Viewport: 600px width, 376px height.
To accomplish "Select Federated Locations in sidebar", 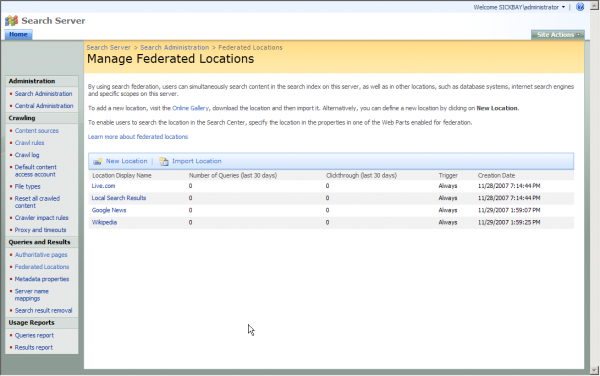I will [42, 267].
